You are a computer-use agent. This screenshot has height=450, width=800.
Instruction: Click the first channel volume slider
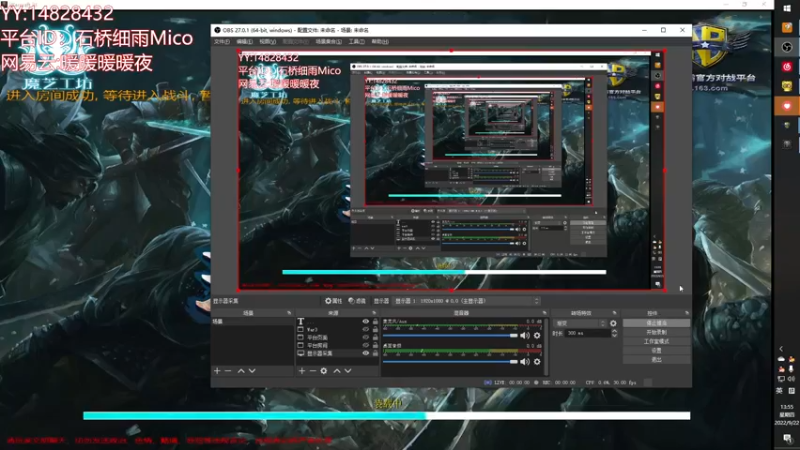pyautogui.click(x=450, y=335)
